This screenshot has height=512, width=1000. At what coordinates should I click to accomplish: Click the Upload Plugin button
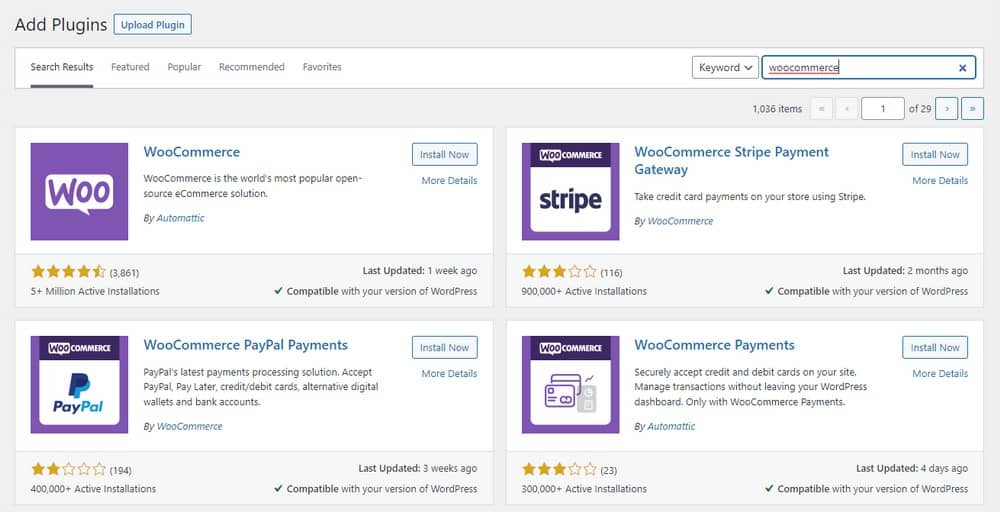point(152,25)
